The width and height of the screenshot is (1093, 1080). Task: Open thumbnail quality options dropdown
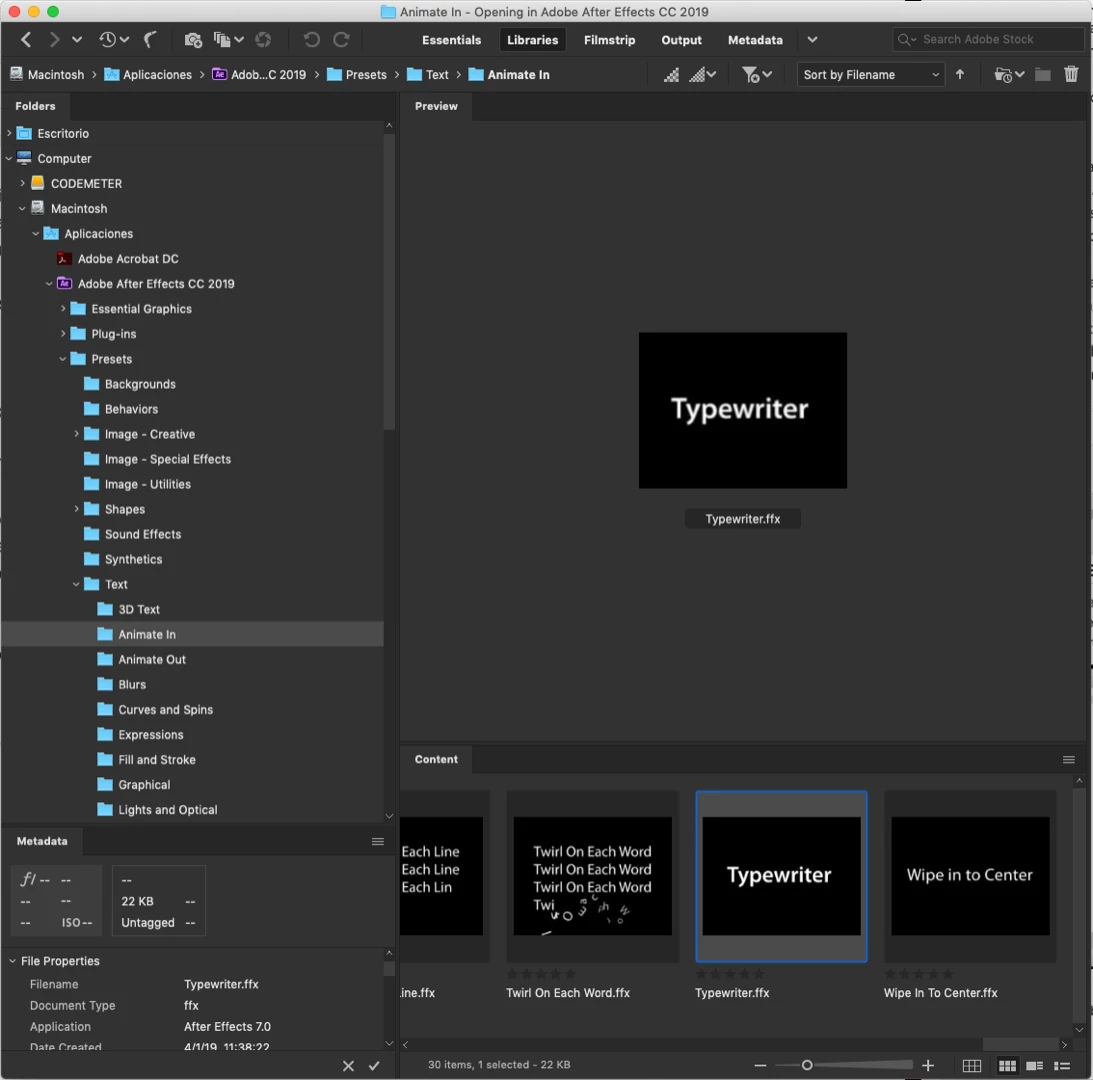pos(703,75)
